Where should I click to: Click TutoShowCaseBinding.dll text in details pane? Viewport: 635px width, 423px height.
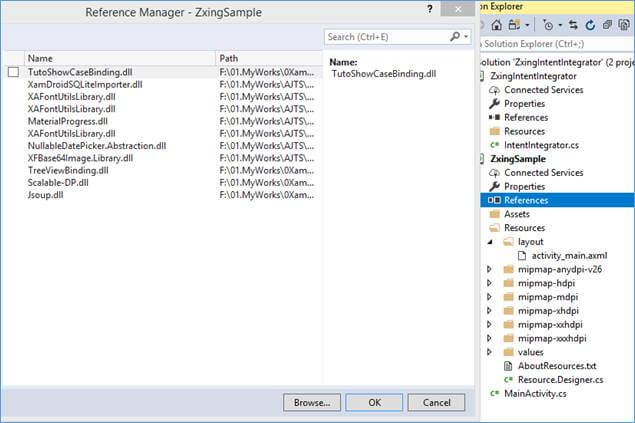pyautogui.click(x=384, y=74)
